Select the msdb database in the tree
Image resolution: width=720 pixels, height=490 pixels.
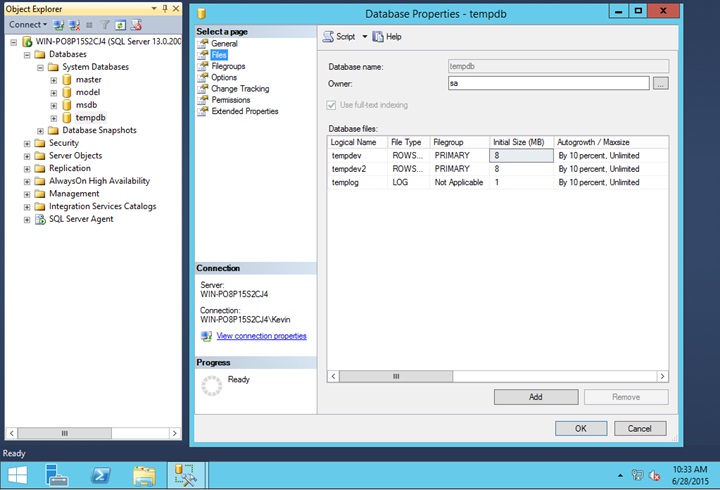click(x=86, y=105)
